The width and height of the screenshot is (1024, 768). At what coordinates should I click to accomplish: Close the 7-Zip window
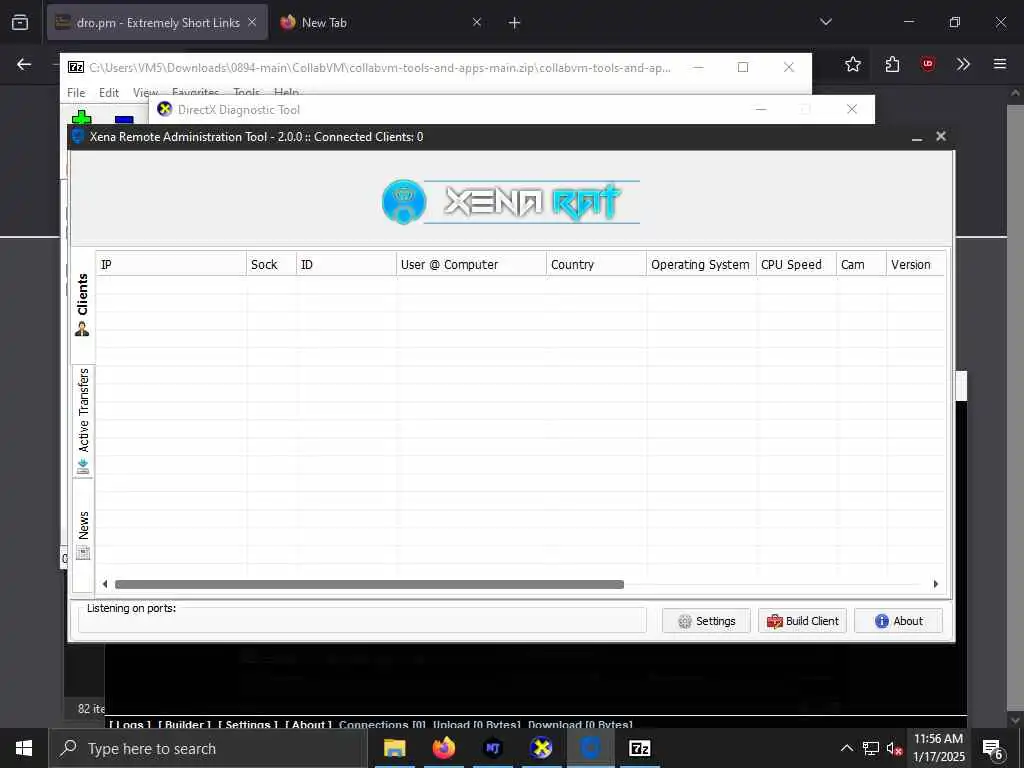pyautogui.click(x=788, y=67)
